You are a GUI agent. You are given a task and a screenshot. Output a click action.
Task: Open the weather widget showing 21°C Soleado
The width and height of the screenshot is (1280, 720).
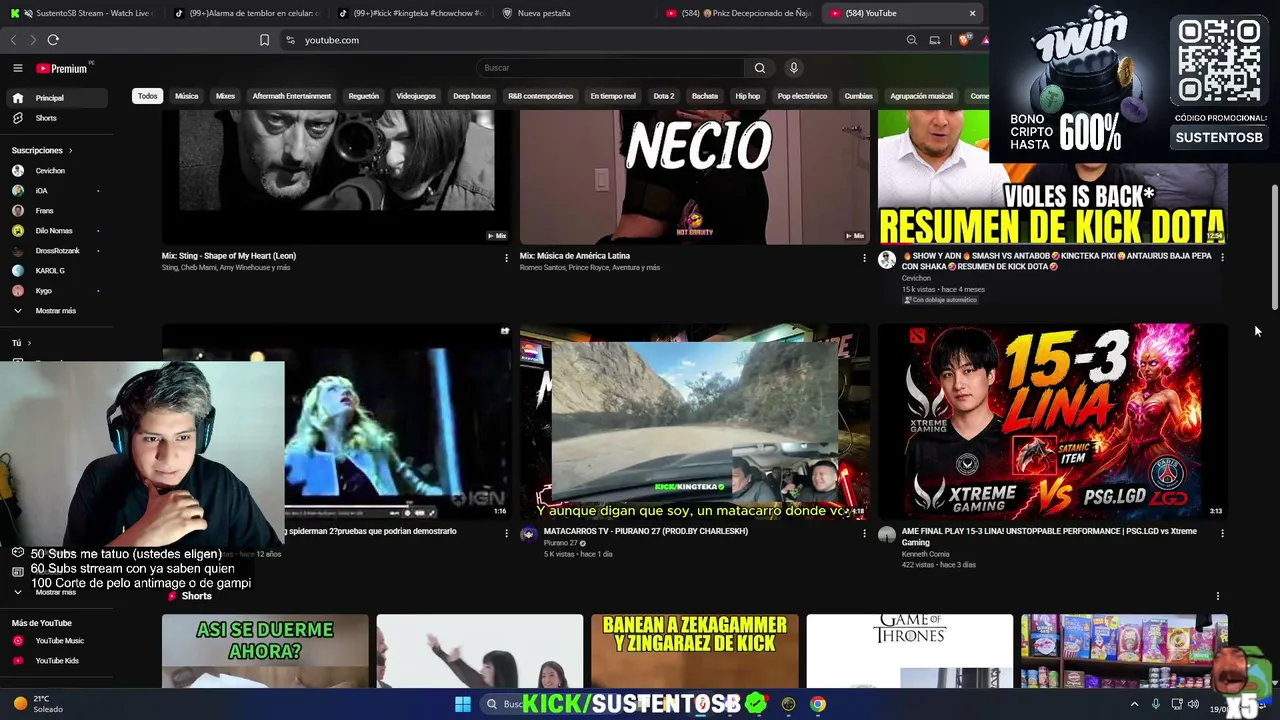(38, 704)
